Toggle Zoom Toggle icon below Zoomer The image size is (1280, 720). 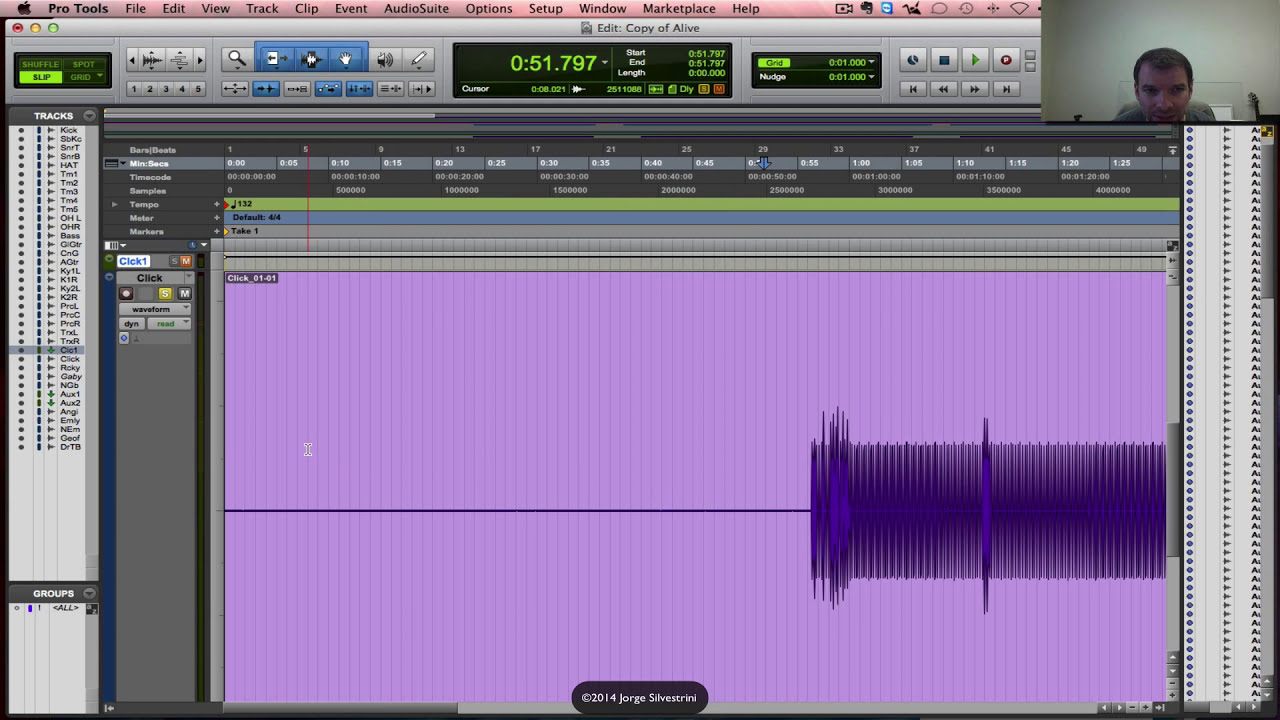[235, 89]
